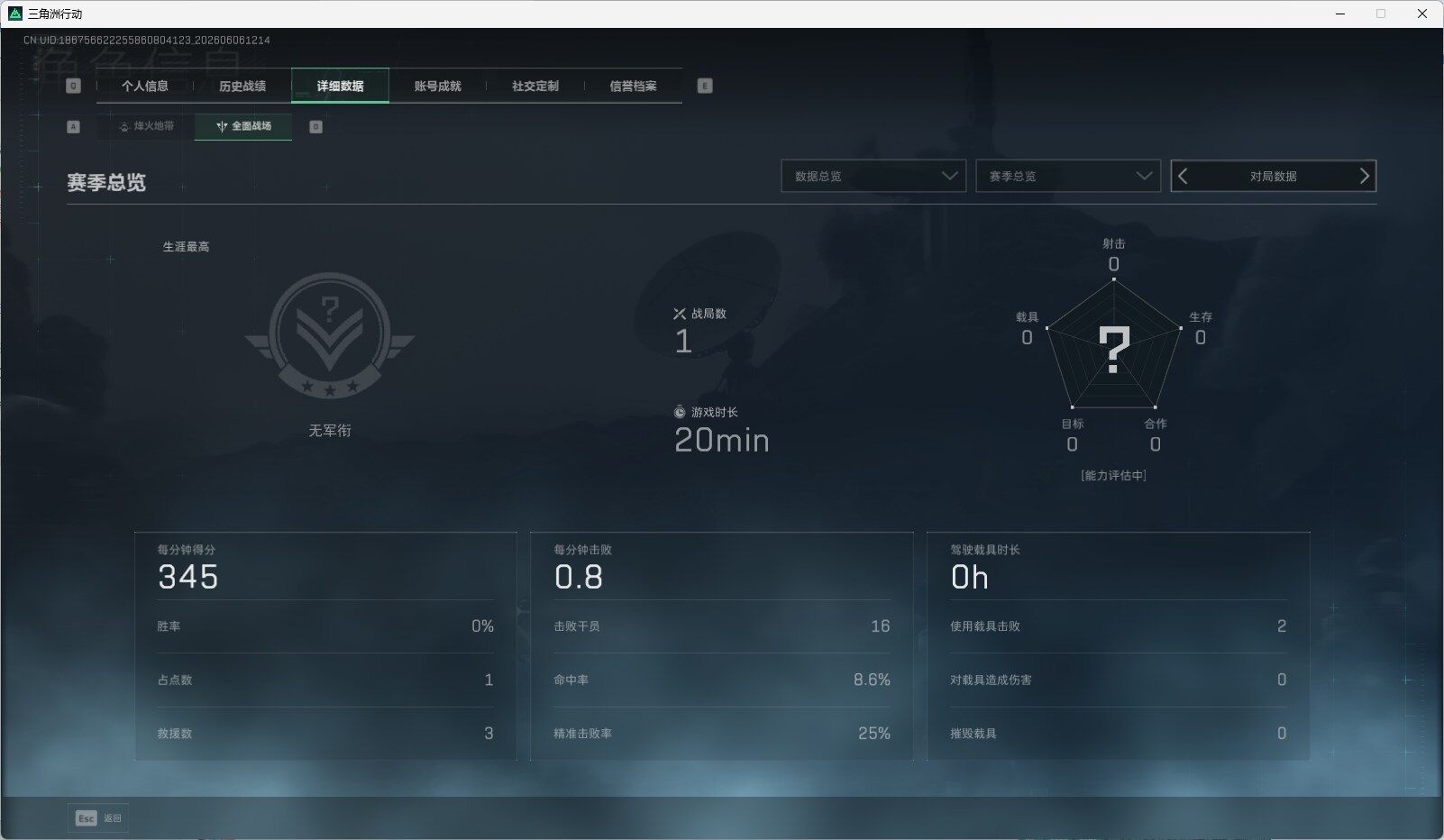Screen dimensions: 1444x840
Task: Expand the 数据总览 dropdown
Action: click(x=873, y=176)
